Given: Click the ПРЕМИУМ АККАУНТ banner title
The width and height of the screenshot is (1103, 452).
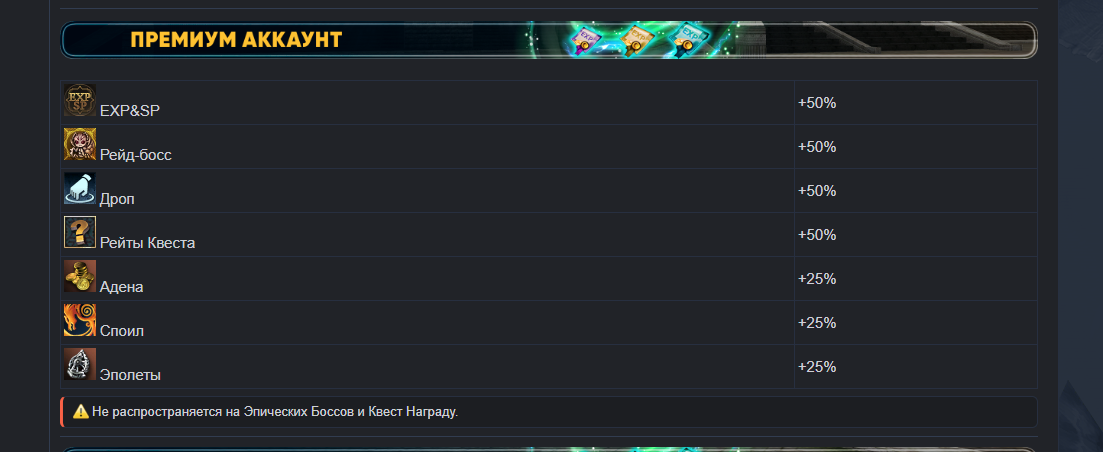Looking at the screenshot, I should (x=236, y=39).
